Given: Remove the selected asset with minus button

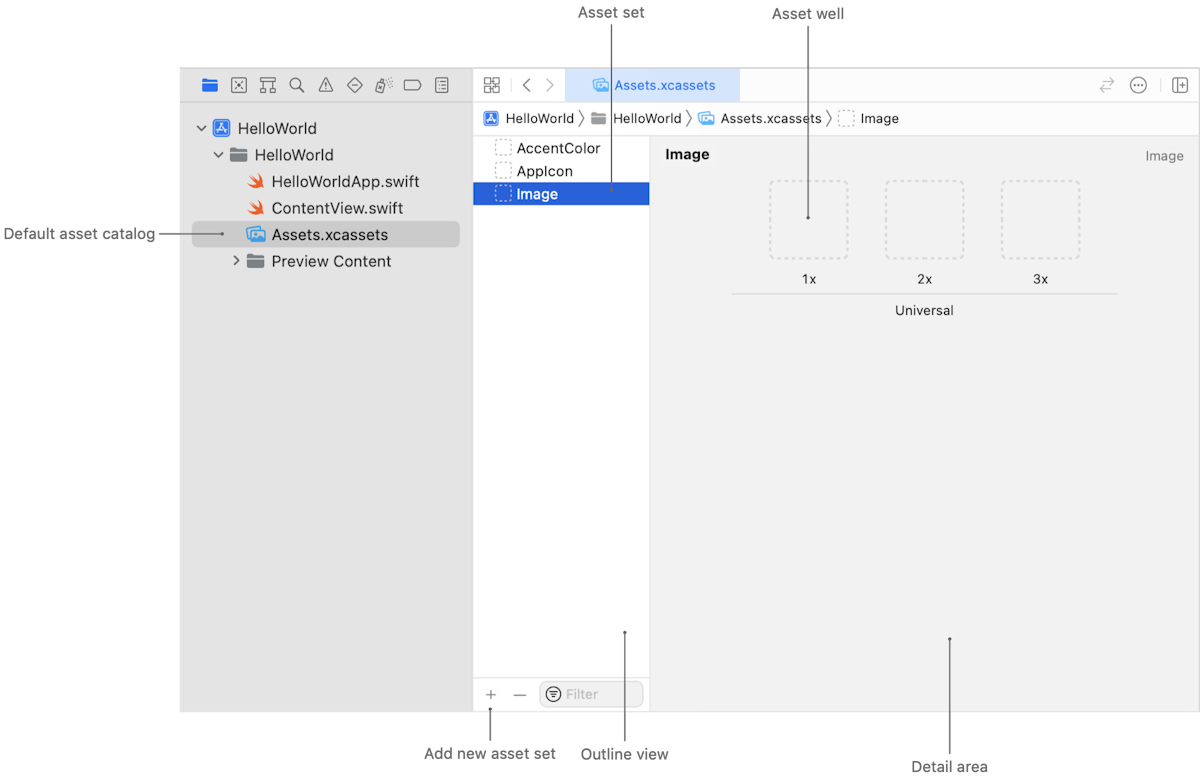Looking at the screenshot, I should click(x=520, y=695).
